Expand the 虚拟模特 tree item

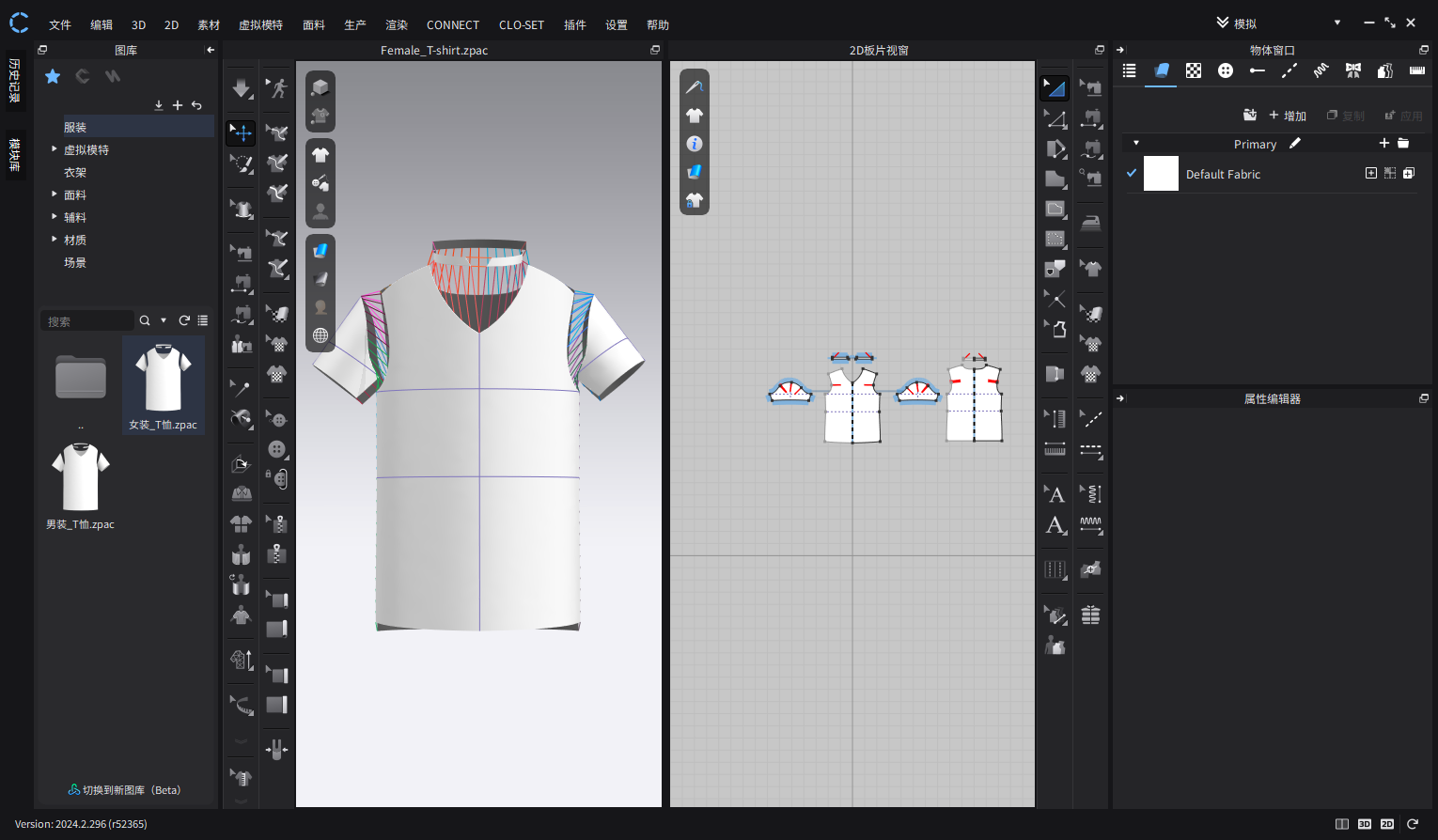tap(54, 148)
